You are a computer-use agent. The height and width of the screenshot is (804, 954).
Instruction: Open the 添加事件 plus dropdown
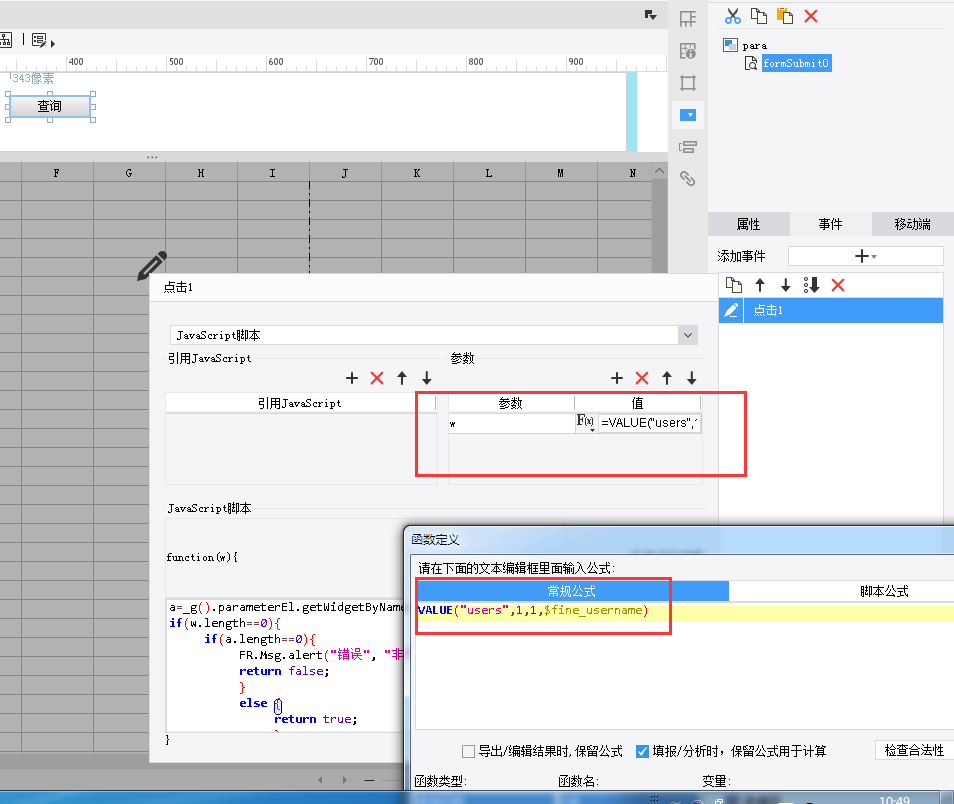[x=865, y=256]
